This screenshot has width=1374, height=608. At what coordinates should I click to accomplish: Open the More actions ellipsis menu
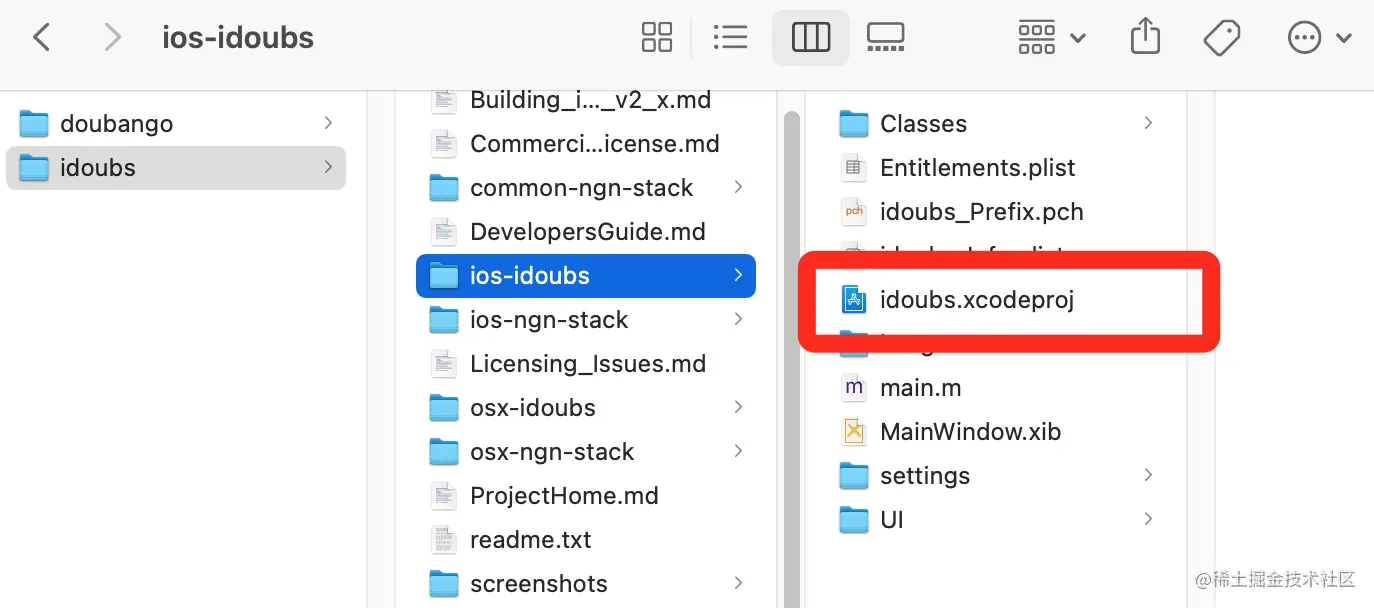(x=1319, y=38)
